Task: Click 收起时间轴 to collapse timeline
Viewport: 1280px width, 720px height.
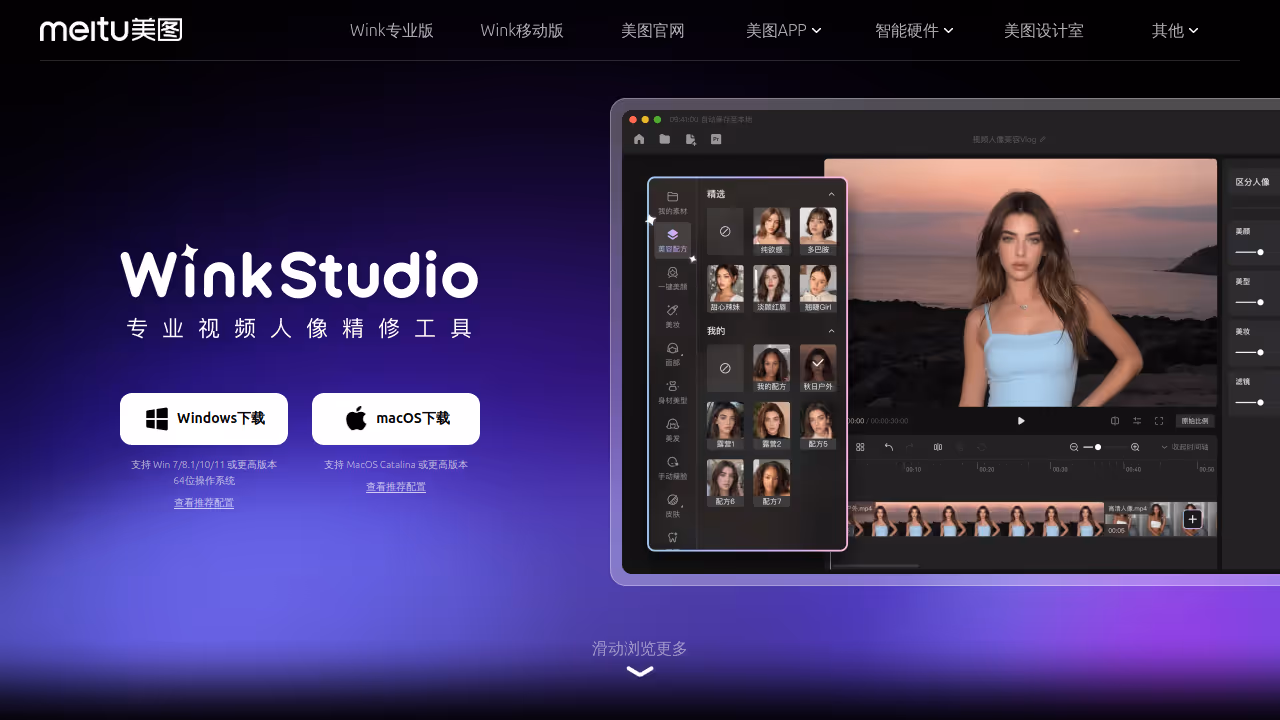Action: coord(1184,447)
